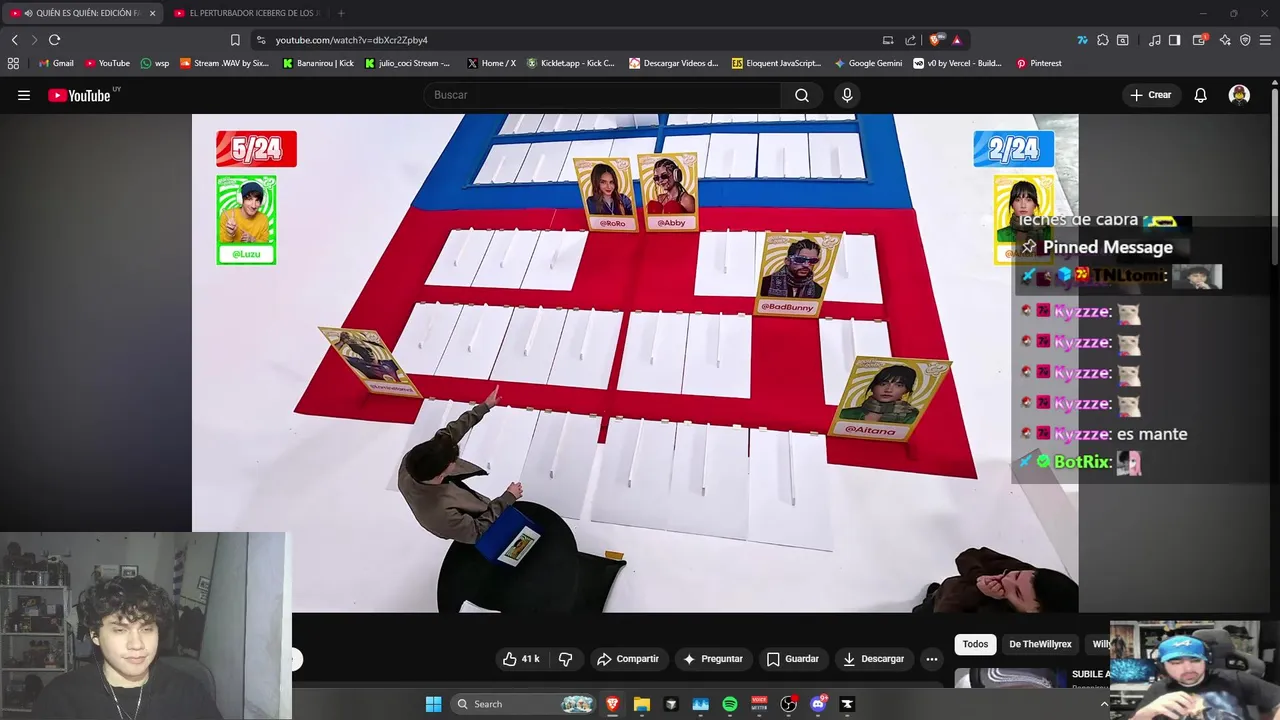Switch to EL PERTURBADOR ICEBERG tab
This screenshot has height=720, width=1280.
247,13
